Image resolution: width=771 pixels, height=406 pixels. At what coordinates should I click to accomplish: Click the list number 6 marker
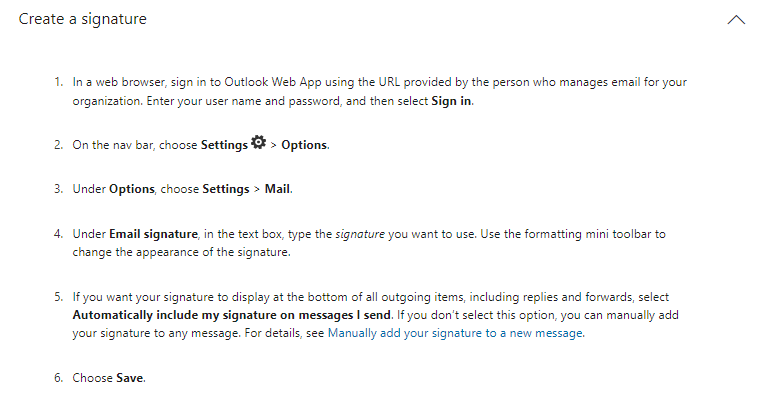pyautogui.click(x=58, y=378)
